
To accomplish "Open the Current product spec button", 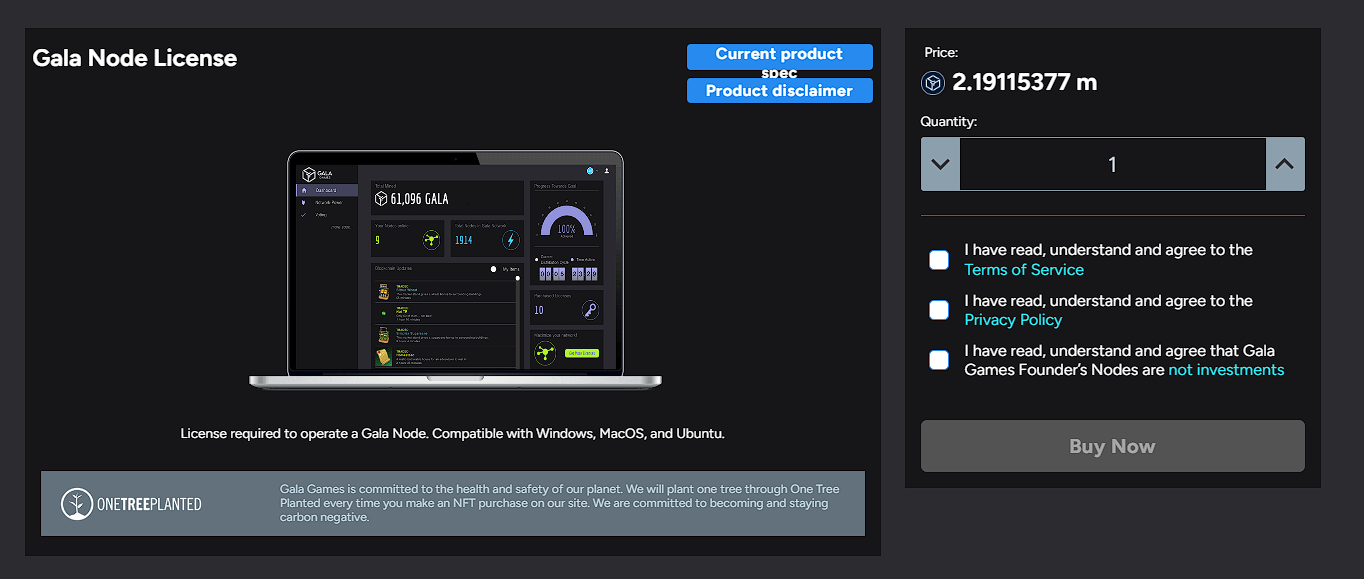I will click(x=780, y=57).
